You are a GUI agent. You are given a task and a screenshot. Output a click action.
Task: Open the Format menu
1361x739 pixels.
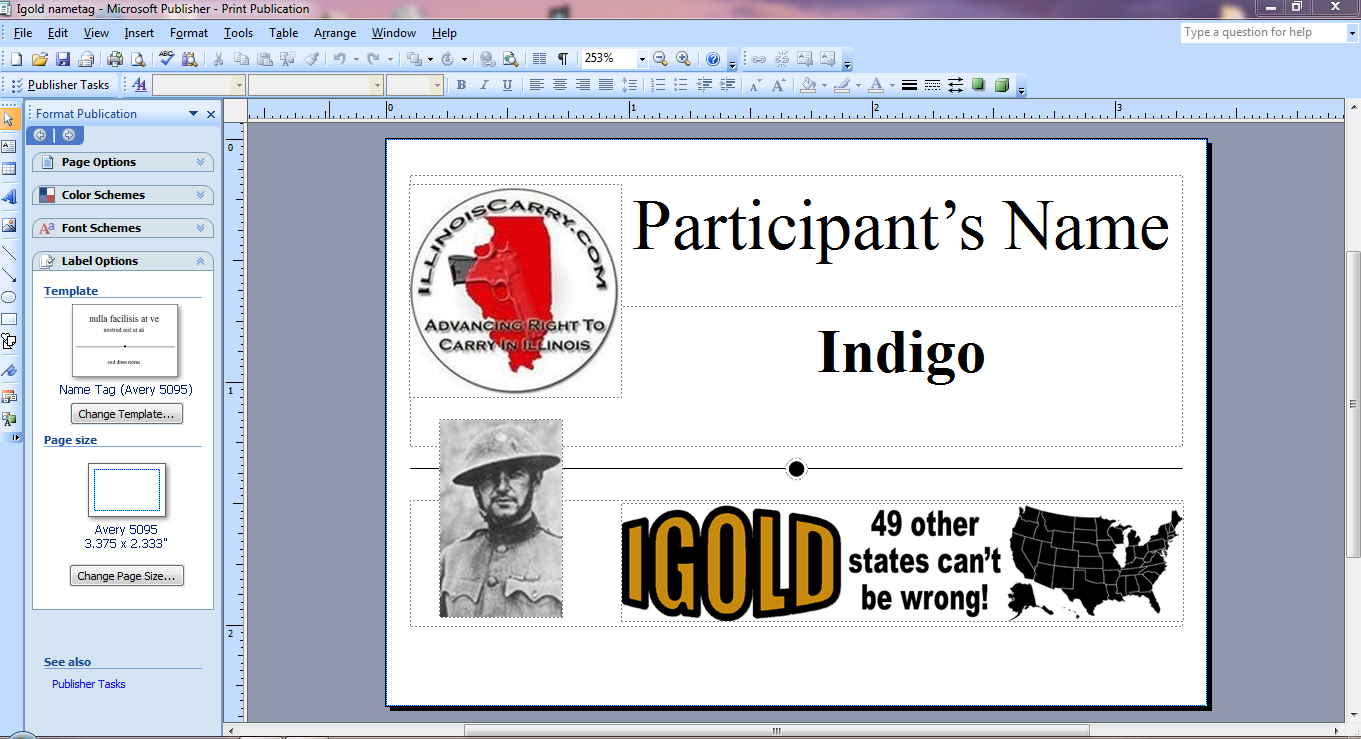pyautogui.click(x=189, y=33)
